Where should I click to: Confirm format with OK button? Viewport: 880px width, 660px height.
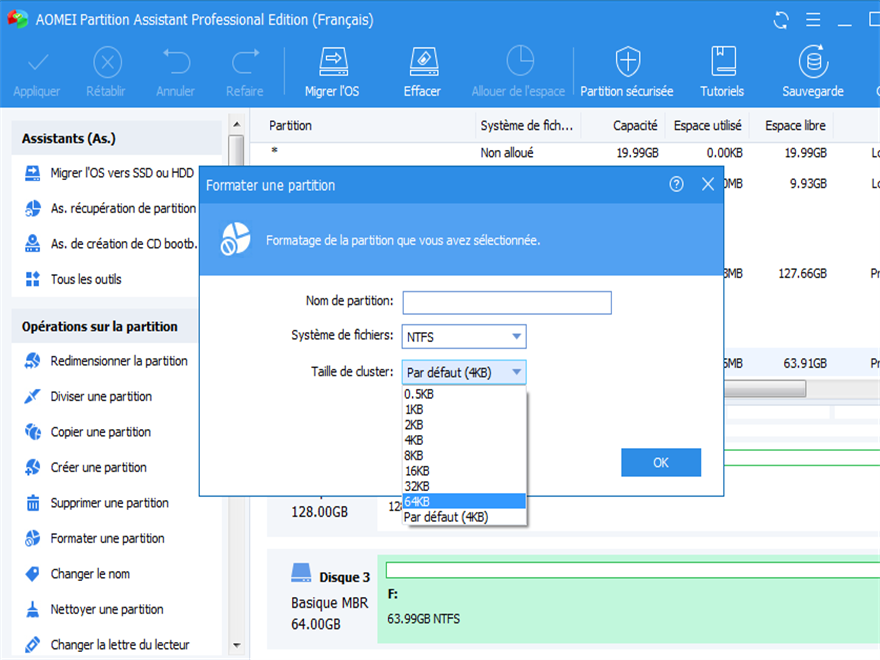(661, 462)
